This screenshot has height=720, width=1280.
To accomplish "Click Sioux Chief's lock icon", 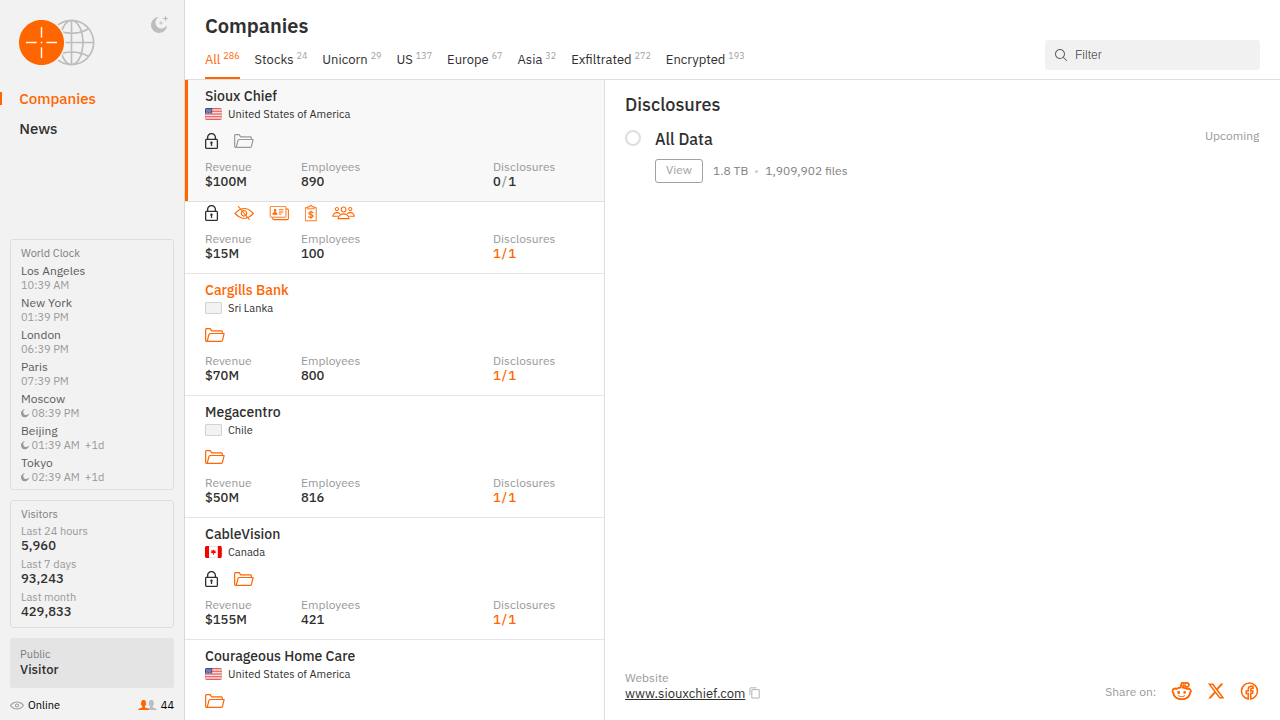I will 212,141.
